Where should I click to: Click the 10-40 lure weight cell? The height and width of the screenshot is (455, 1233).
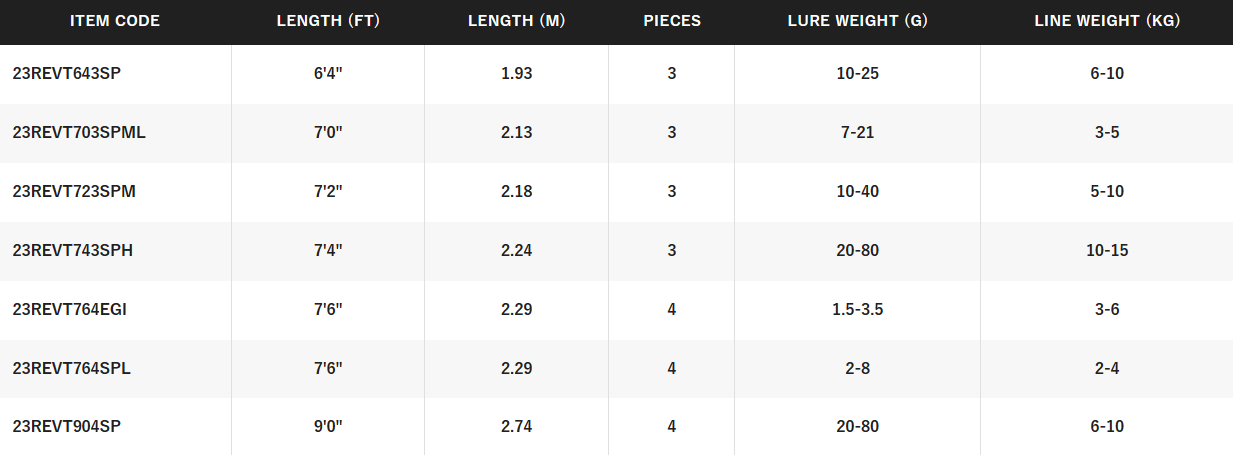(x=857, y=192)
